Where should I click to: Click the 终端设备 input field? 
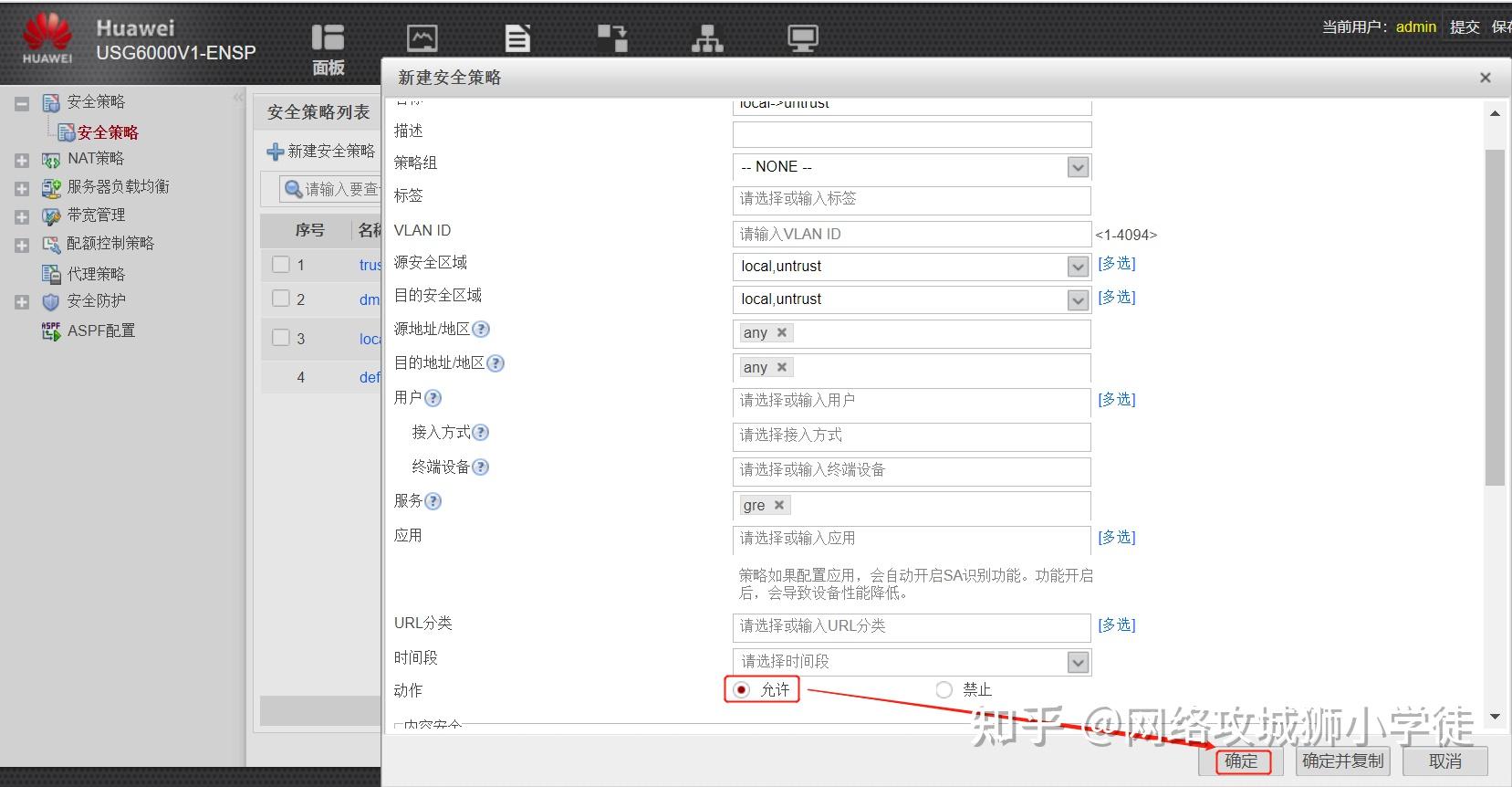click(x=912, y=470)
